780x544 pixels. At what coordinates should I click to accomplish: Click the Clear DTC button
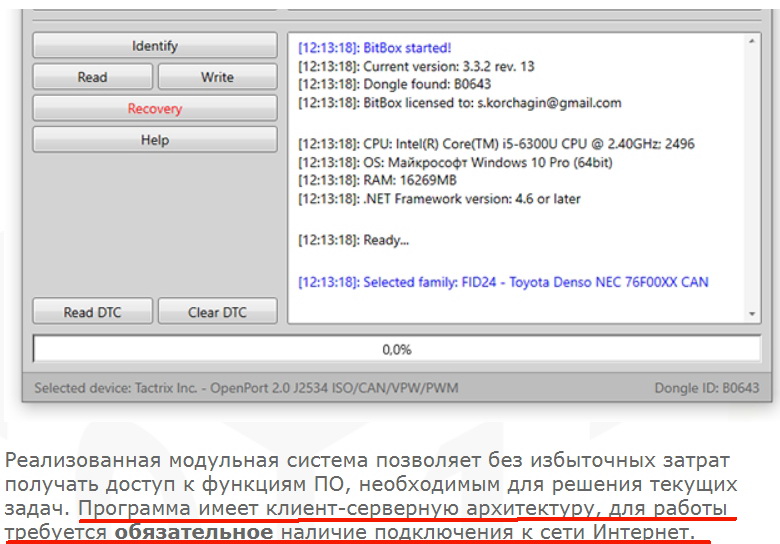tap(217, 312)
